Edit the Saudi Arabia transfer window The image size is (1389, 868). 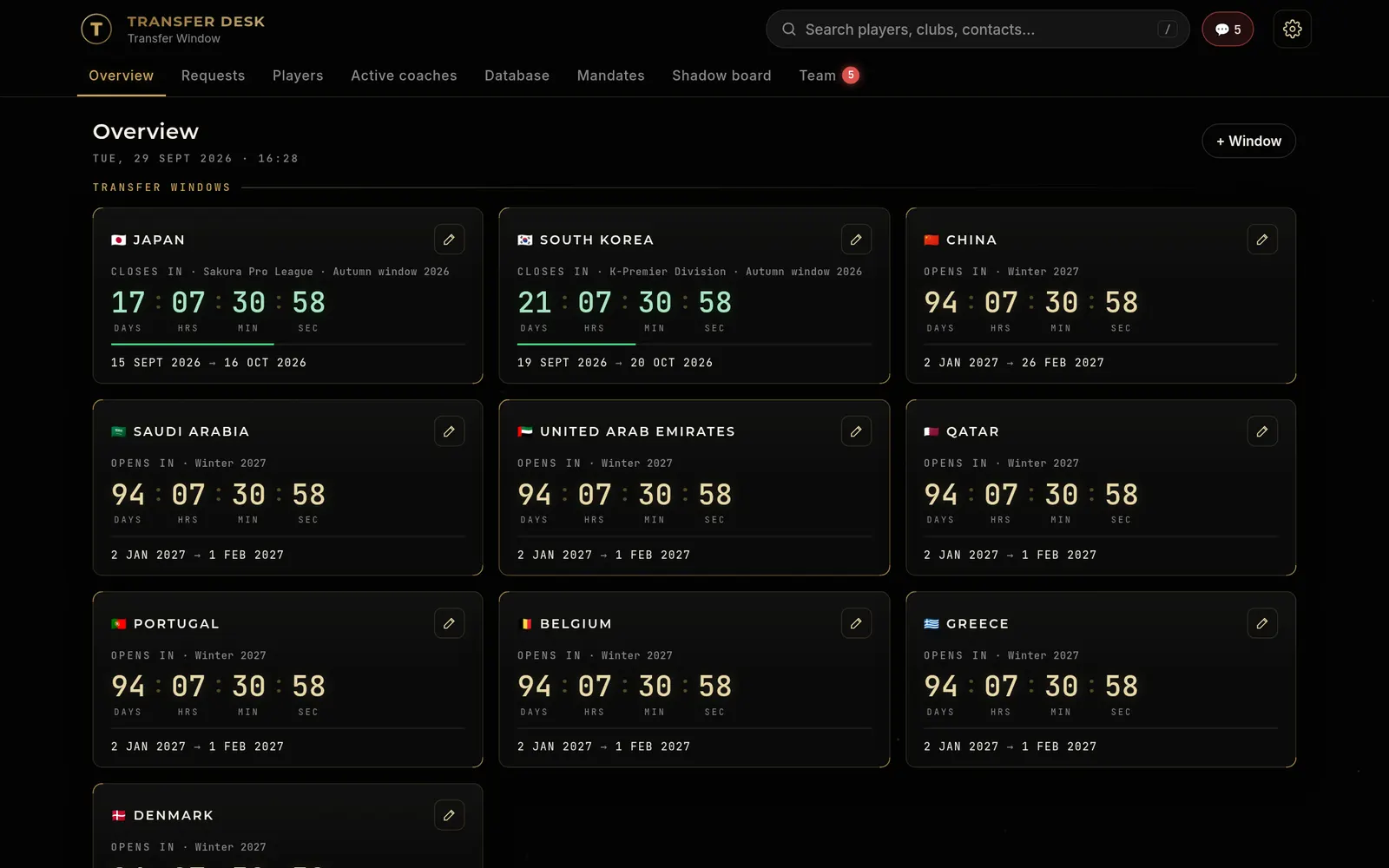coord(449,431)
